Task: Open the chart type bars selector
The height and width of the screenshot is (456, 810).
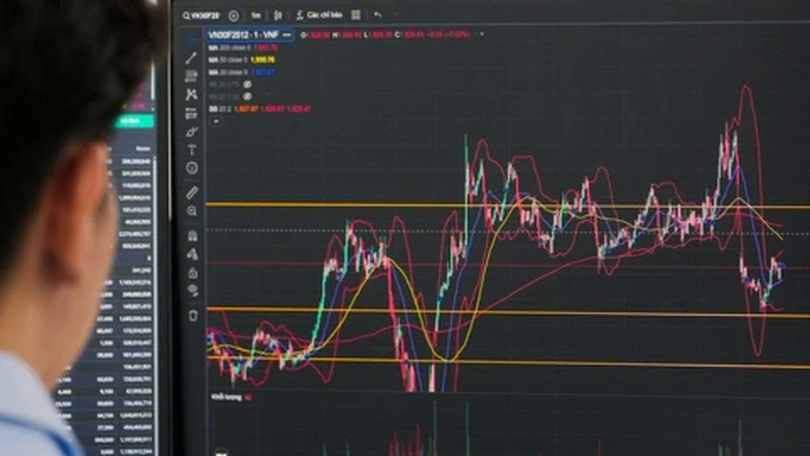Action: pyautogui.click(x=278, y=15)
